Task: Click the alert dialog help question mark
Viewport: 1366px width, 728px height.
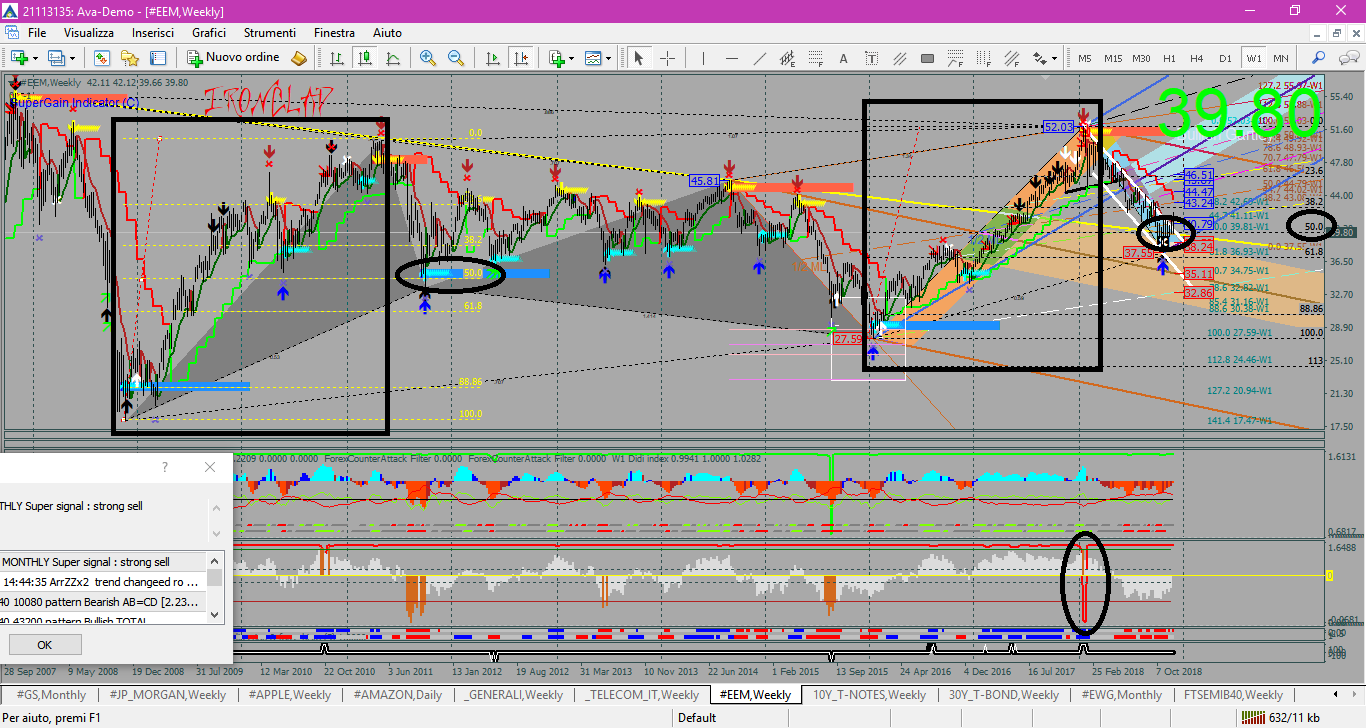Action: (165, 467)
